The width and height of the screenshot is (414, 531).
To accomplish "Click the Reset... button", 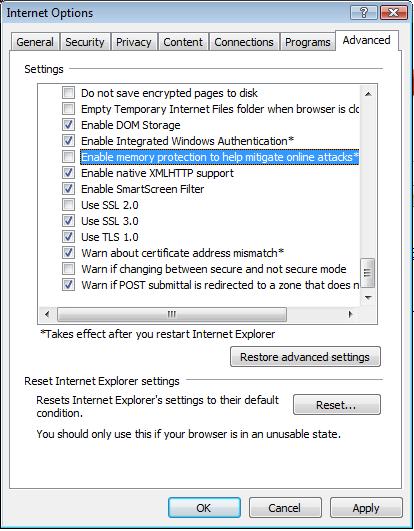I will [336, 404].
